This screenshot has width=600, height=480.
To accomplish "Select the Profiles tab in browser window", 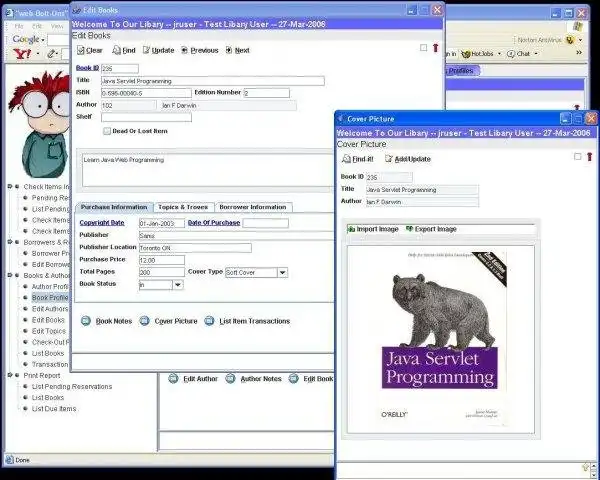I will pos(461,71).
